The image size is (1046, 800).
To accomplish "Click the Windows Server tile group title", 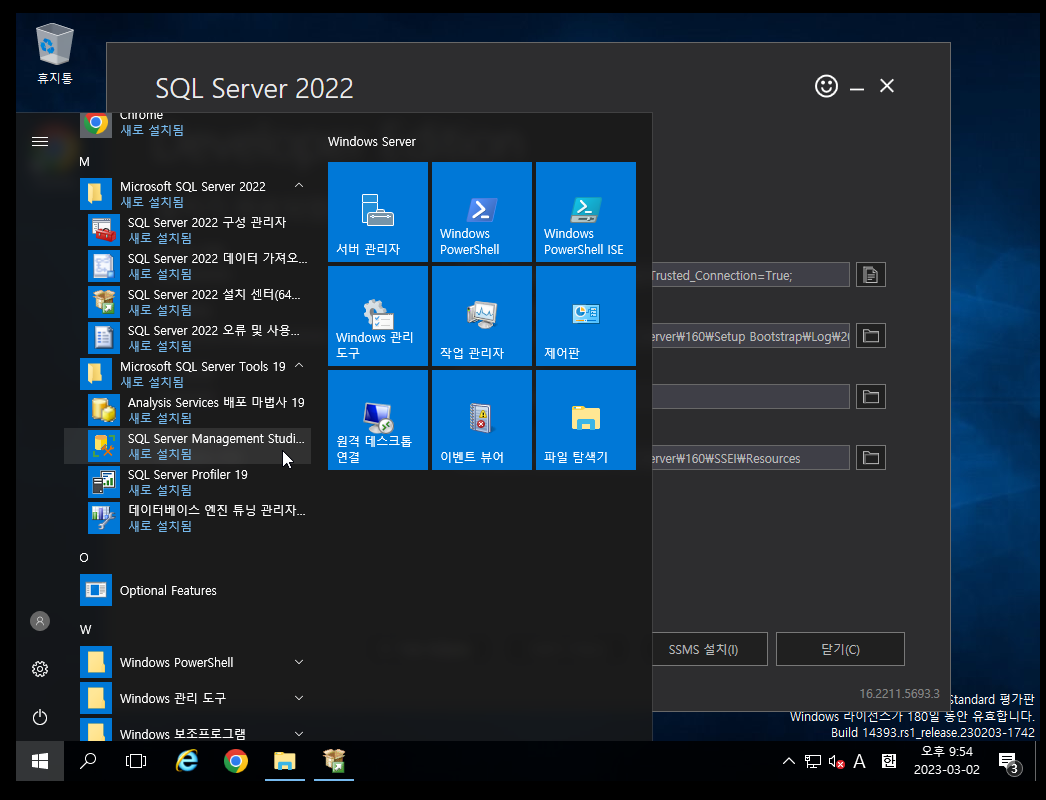I will pos(372,141).
